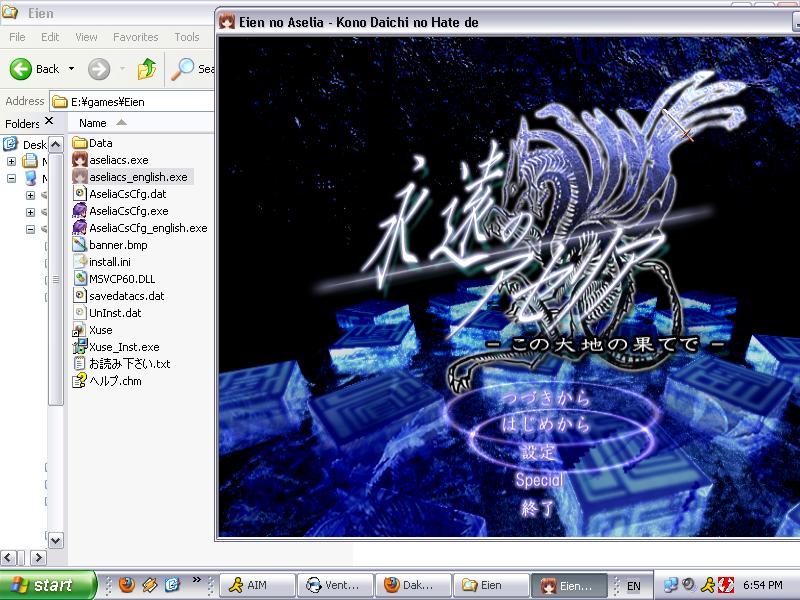
Task: Click the green Back arrow icon
Action: [x=20, y=69]
